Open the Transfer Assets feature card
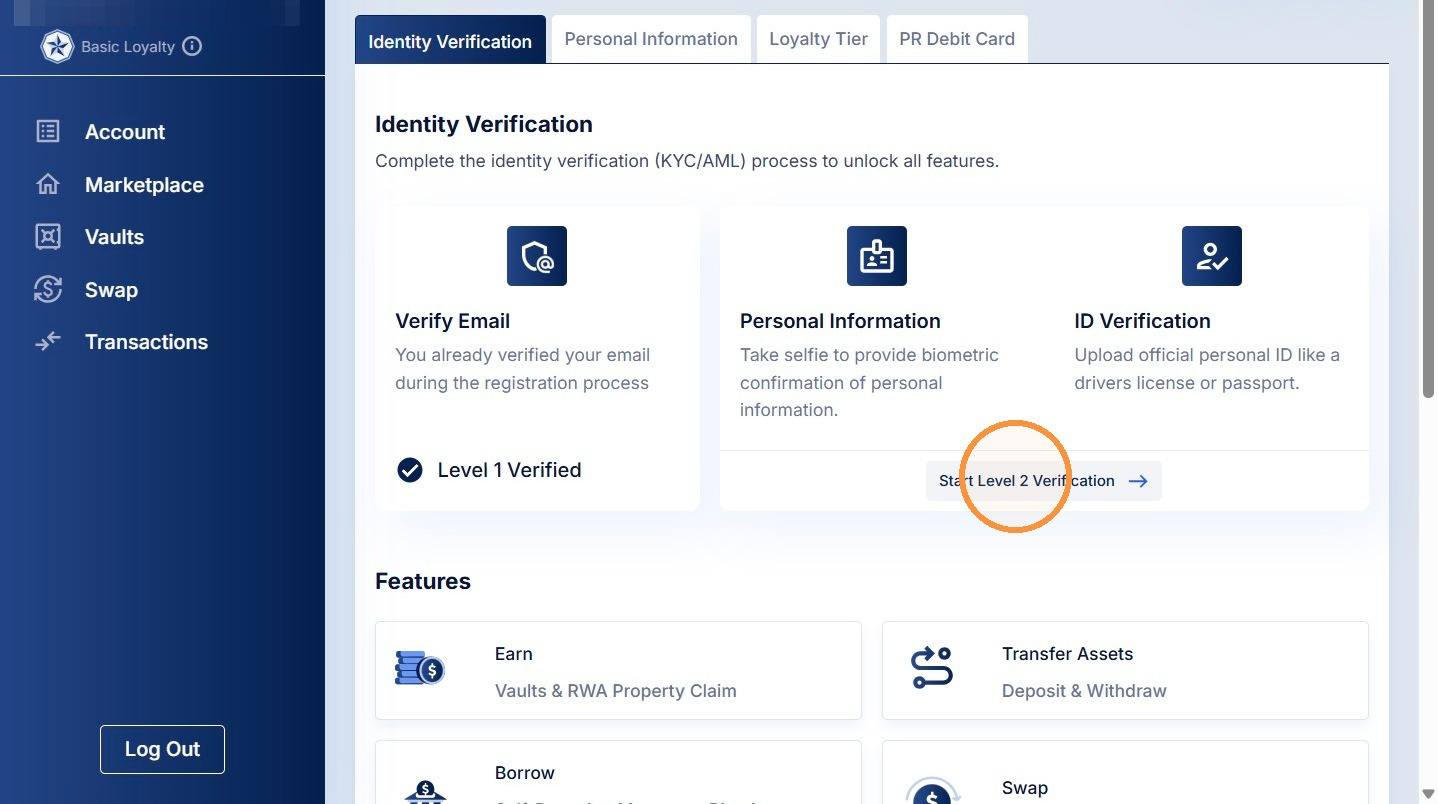Image resolution: width=1438 pixels, height=804 pixels. (1125, 671)
